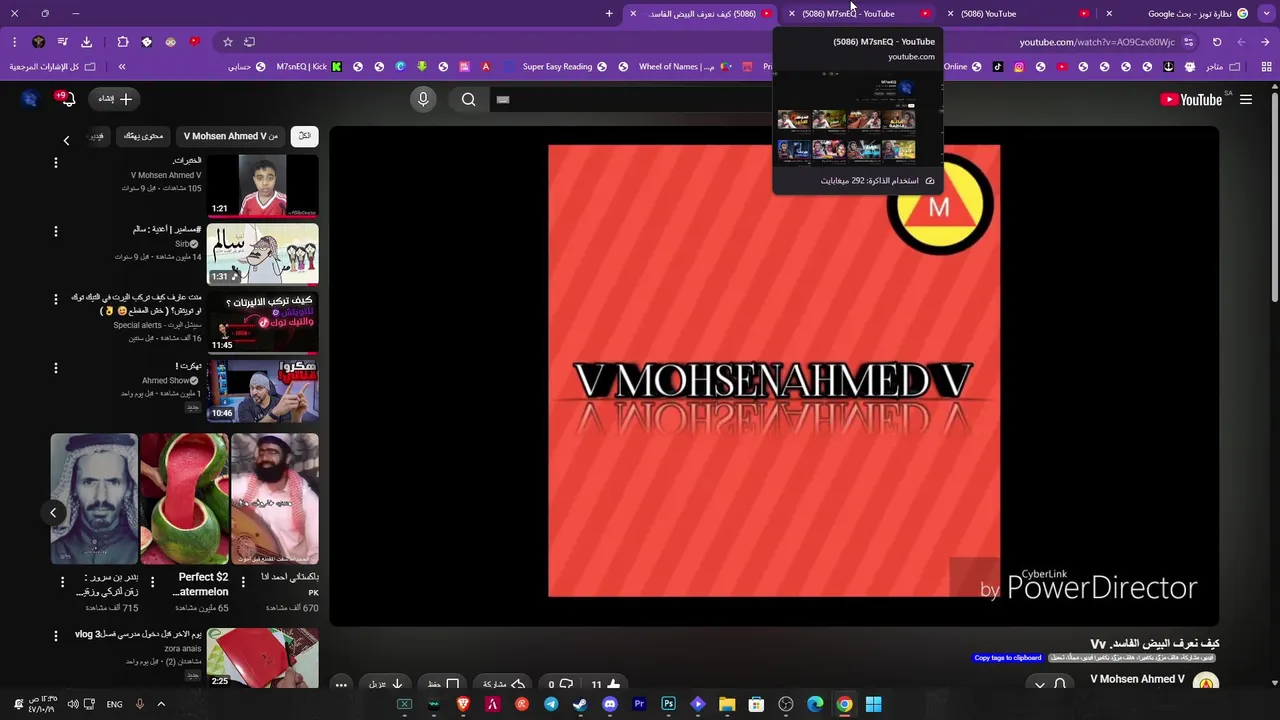Viewport: 1280px width, 720px height.
Task: Click the Create plus button
Action: [x=116, y=99]
